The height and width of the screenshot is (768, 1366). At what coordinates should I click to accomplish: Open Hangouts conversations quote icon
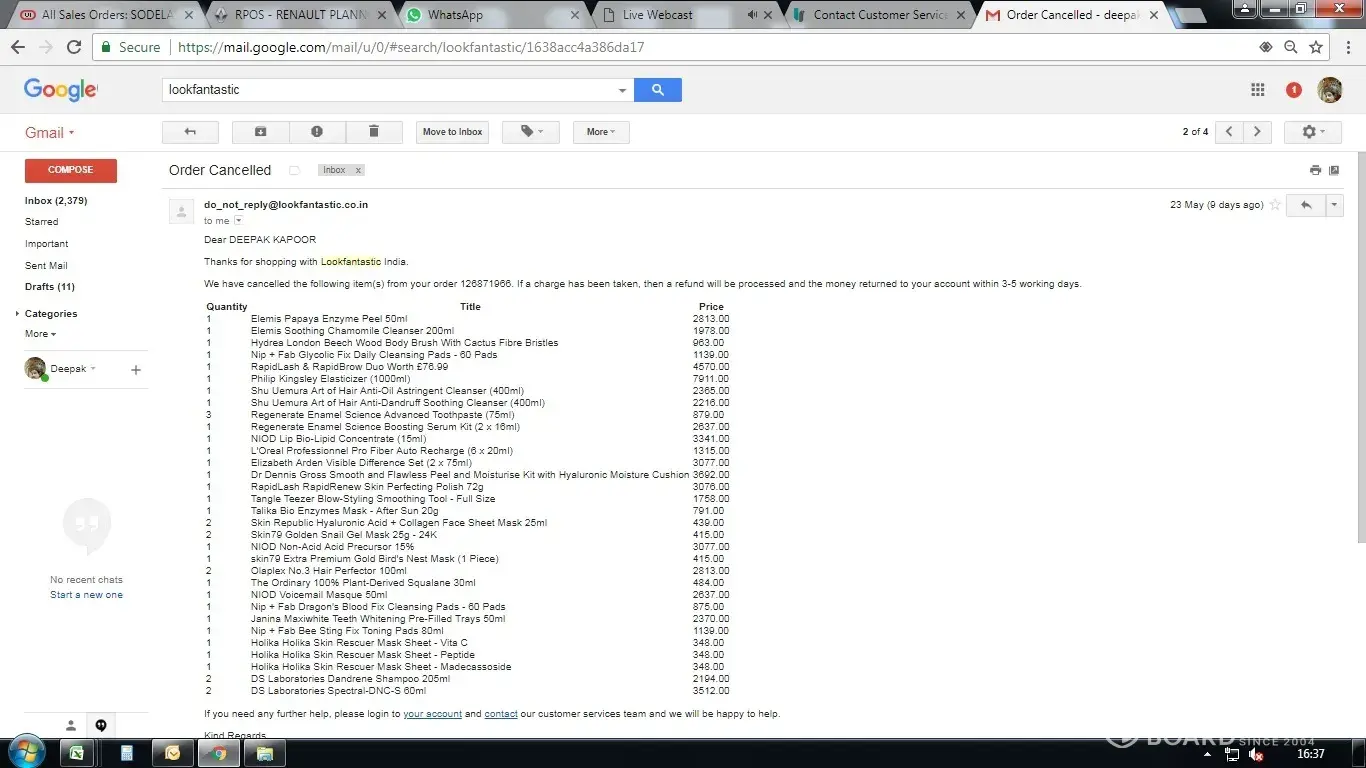[x=101, y=726]
